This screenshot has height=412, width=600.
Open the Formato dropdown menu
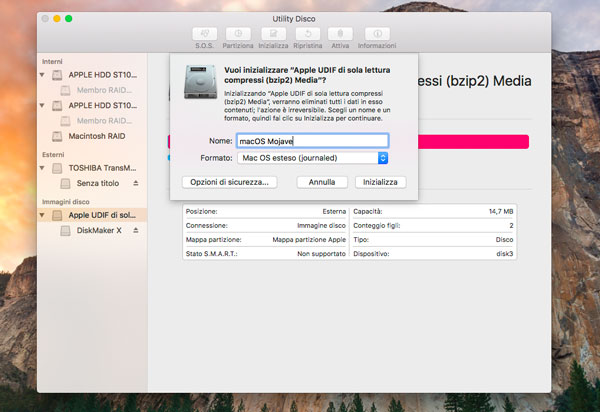pos(313,158)
